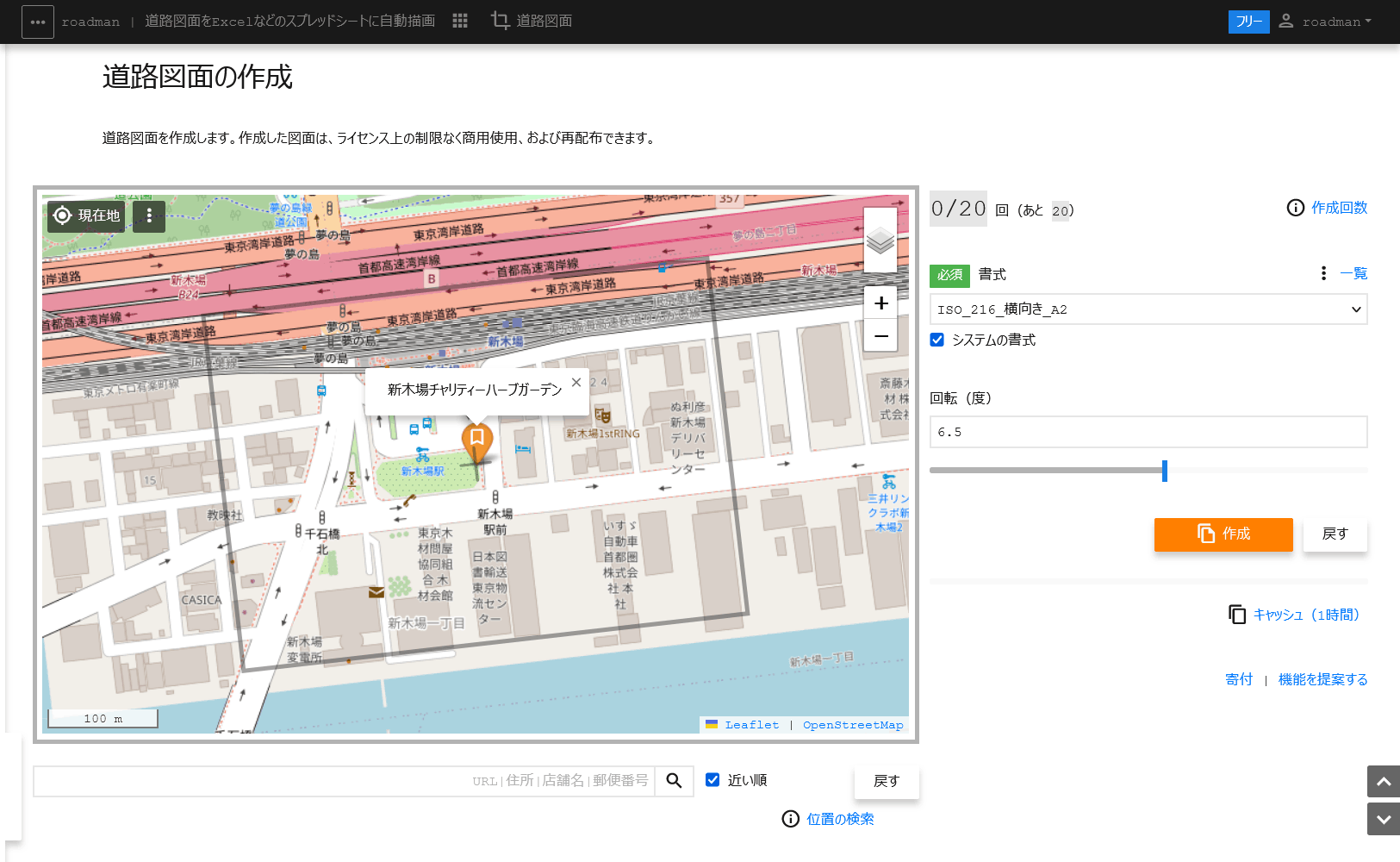Screen dimensions: 1400x862
Task: Zoom in on the map
Action: (x=880, y=303)
